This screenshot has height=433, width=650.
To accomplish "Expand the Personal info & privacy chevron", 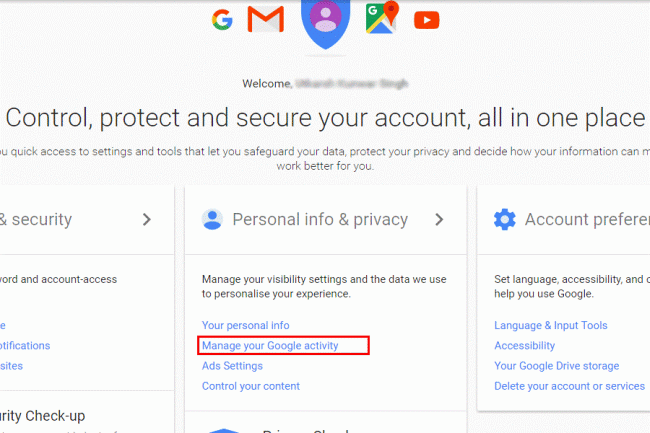I will pos(438,219).
